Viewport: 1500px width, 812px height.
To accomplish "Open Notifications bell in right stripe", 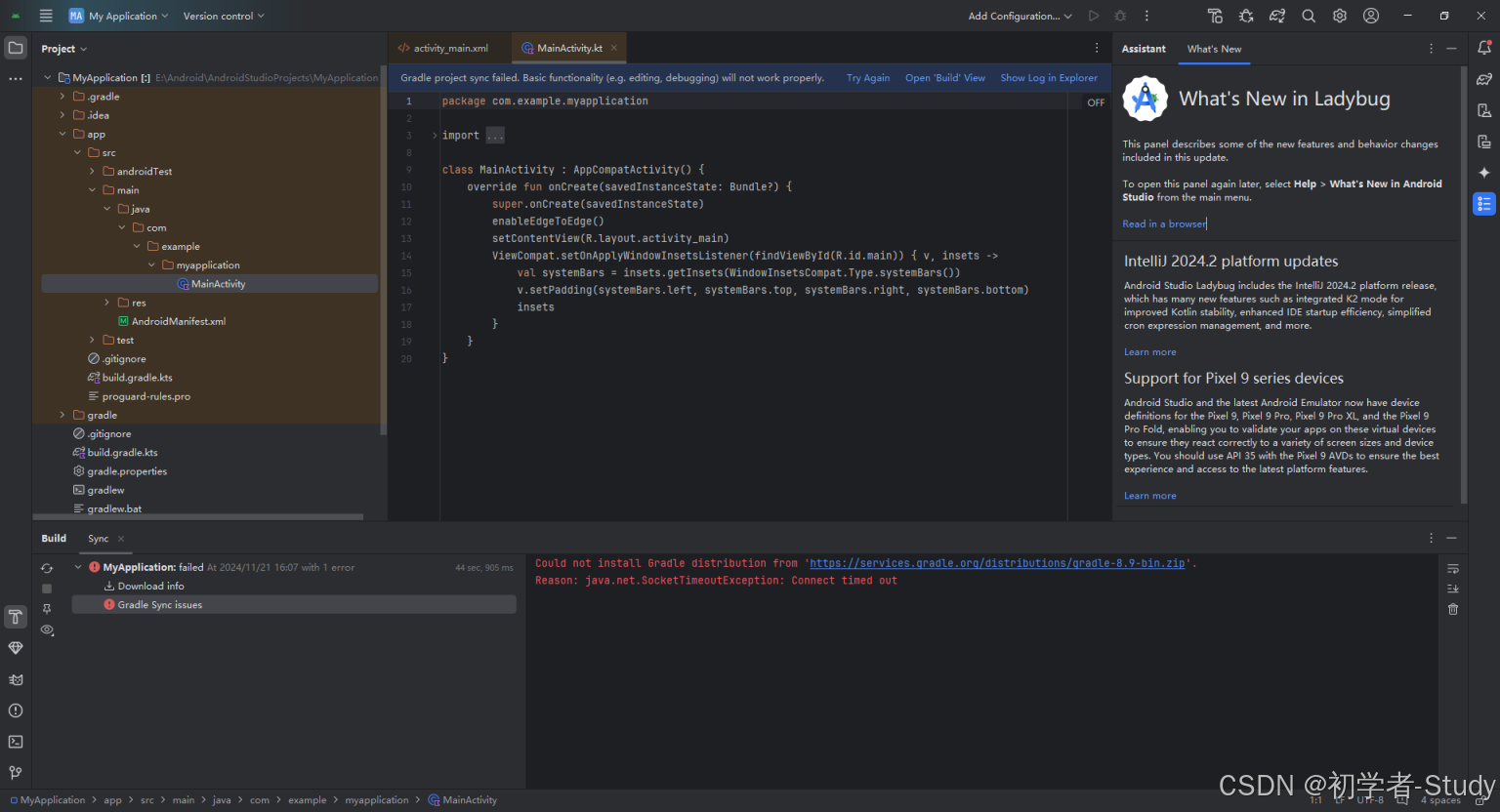I will [x=1484, y=47].
